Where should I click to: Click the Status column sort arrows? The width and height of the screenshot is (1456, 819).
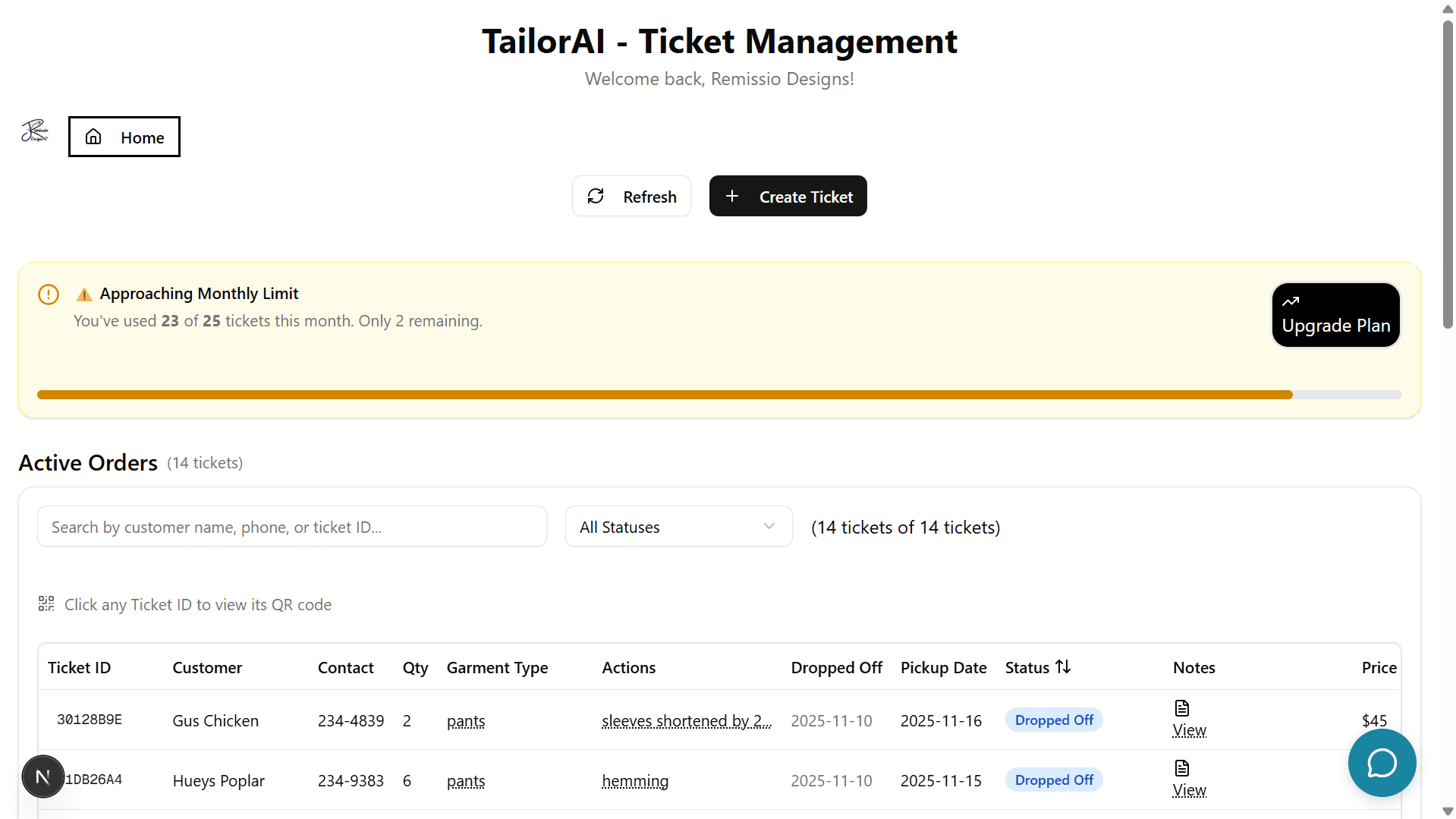pos(1063,666)
